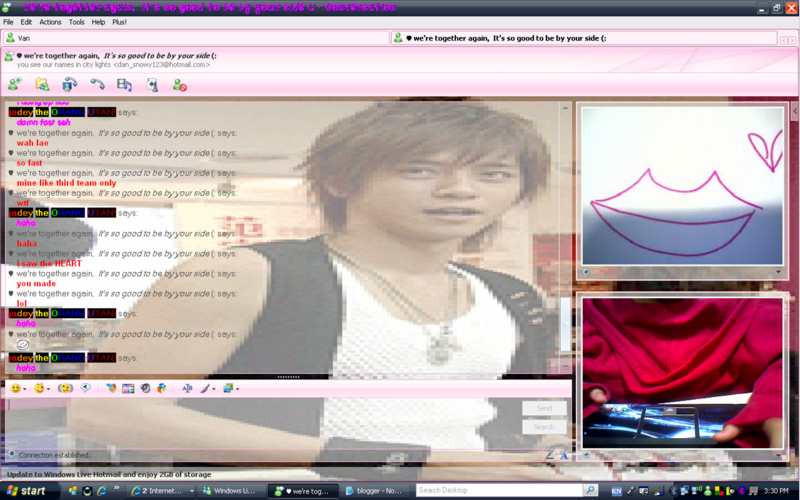Click the Search Desktop magnifier button
Screen dimensions: 800x500
pyautogui.click(x=590, y=490)
